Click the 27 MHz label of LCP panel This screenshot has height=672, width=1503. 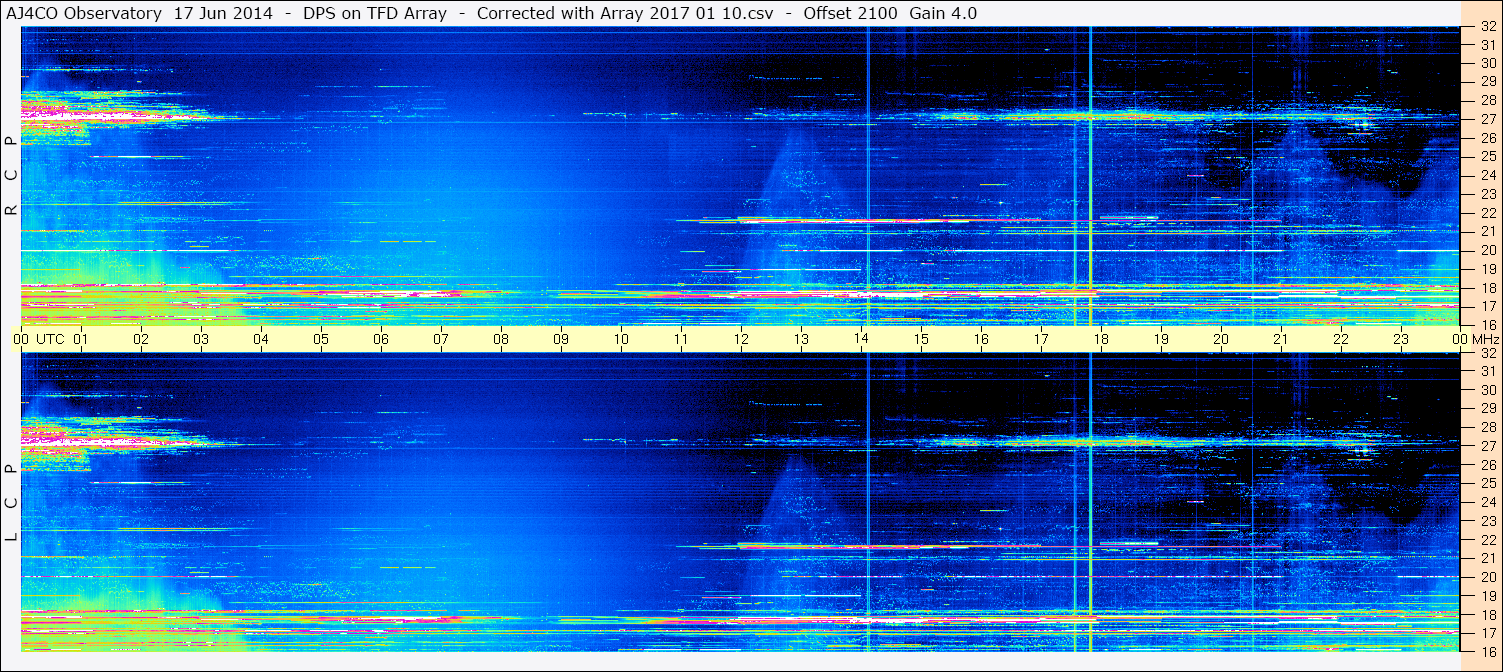(x=1488, y=446)
